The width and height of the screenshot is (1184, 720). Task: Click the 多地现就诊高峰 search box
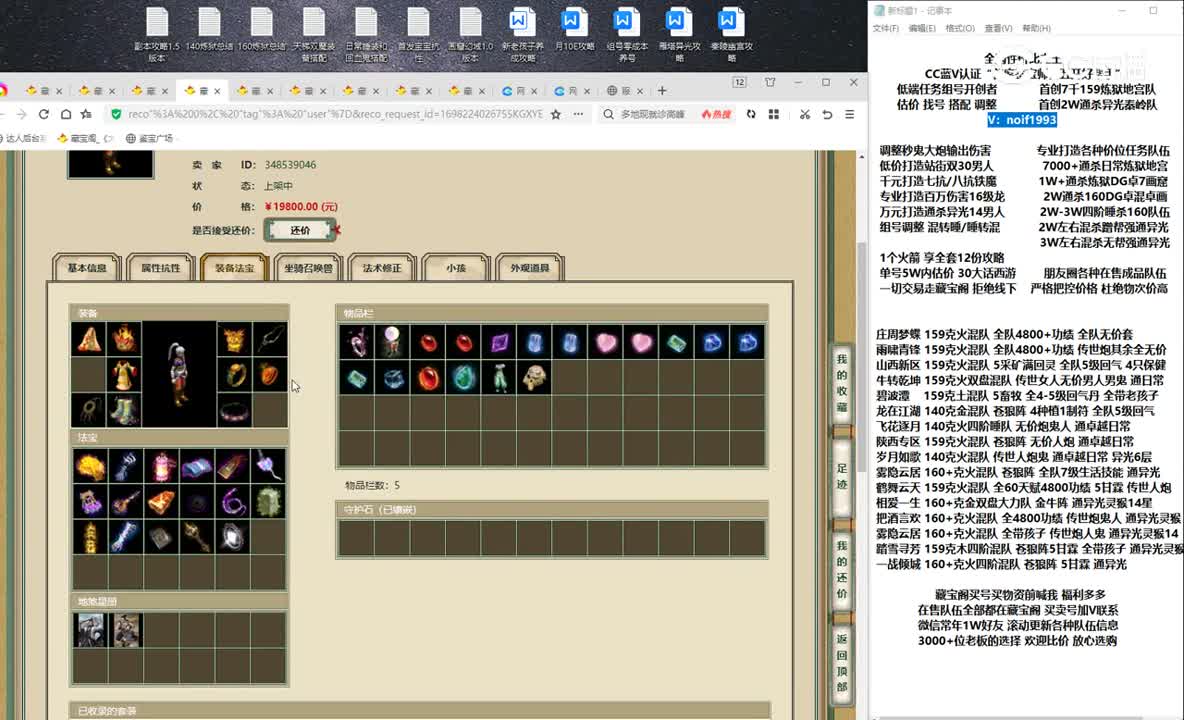(653, 114)
